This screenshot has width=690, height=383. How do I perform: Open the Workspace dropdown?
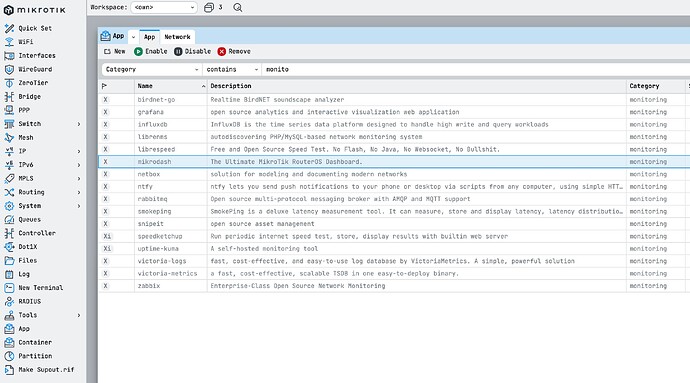pos(164,7)
